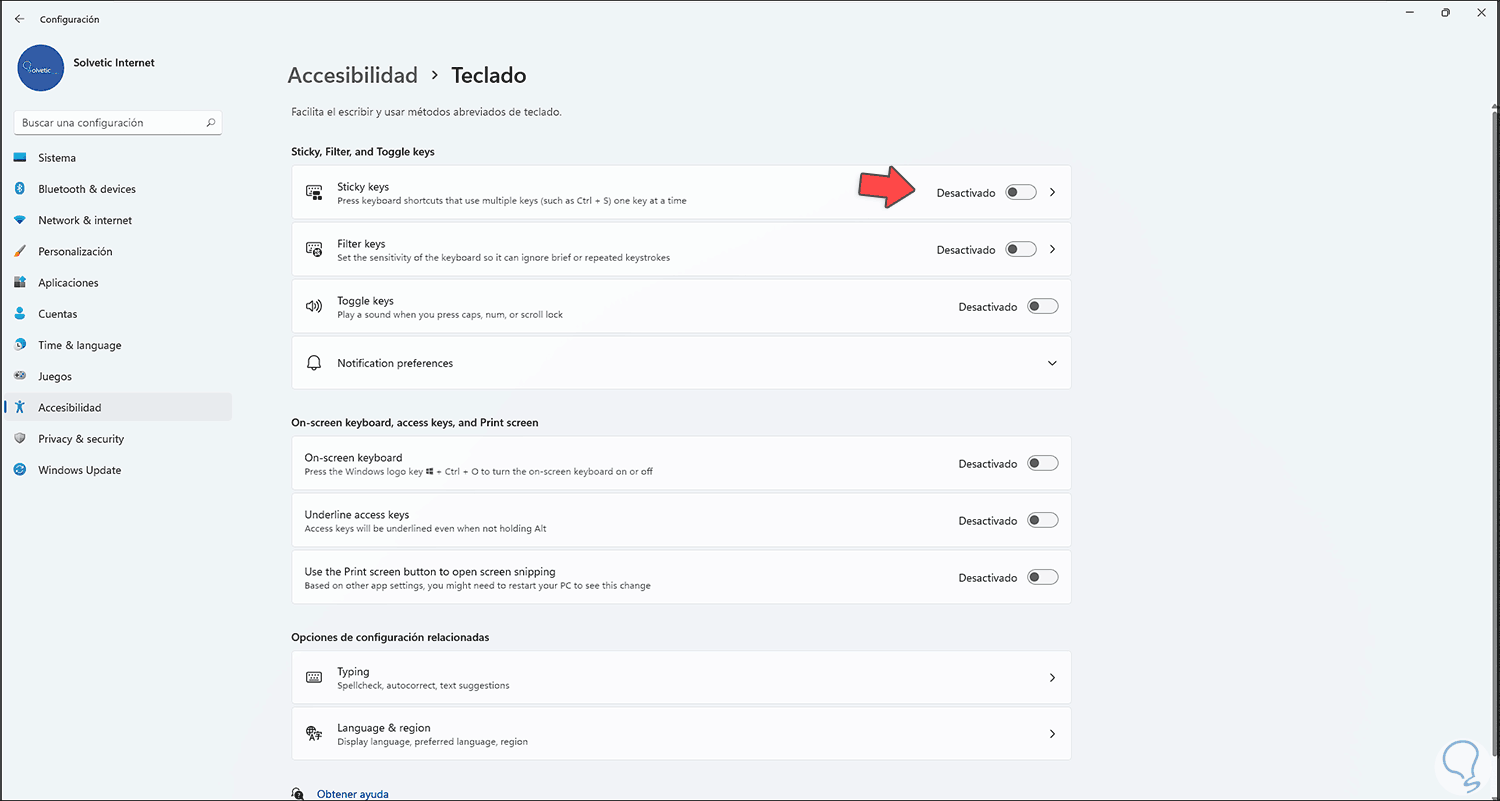This screenshot has width=1500, height=801.
Task: Click the search magnifier icon
Action: click(210, 123)
